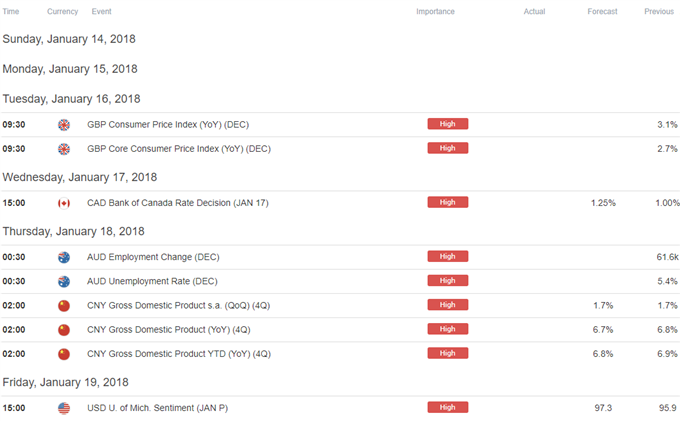Click the 1.25% forecast for Bank of Canada

603,203
